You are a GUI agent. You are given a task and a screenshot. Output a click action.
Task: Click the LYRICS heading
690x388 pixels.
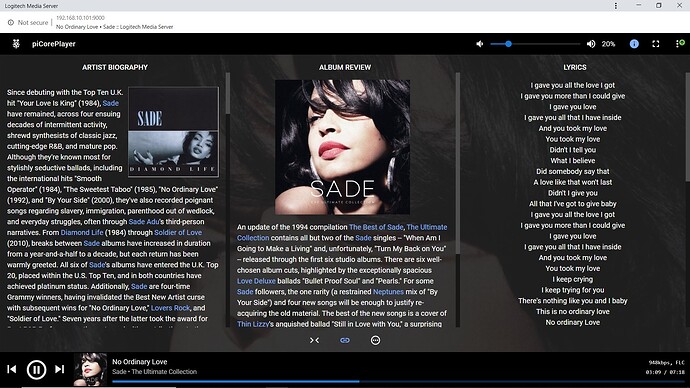(575, 67)
